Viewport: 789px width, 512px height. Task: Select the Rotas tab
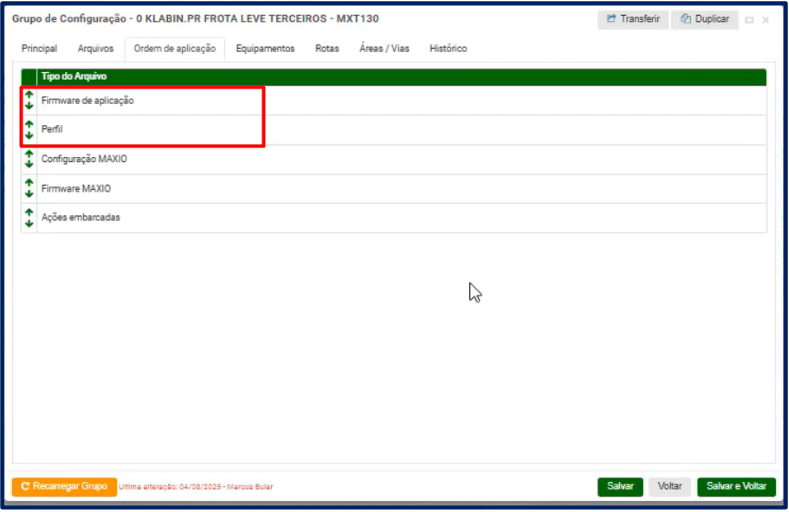pos(327,48)
